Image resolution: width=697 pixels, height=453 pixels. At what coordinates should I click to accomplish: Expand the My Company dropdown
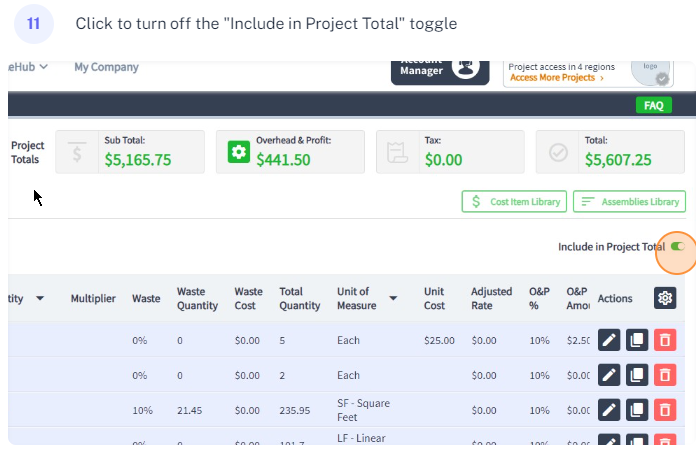[106, 67]
